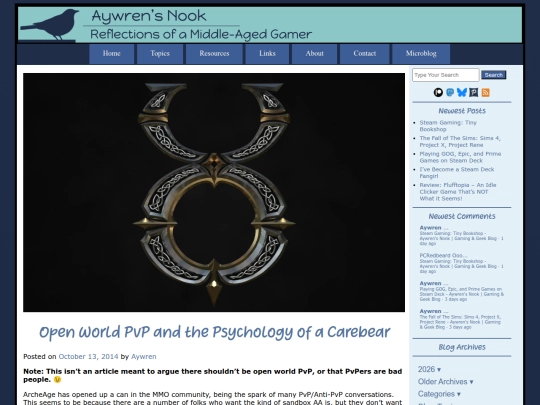Click the October 13, 2014 date link

coord(88,356)
